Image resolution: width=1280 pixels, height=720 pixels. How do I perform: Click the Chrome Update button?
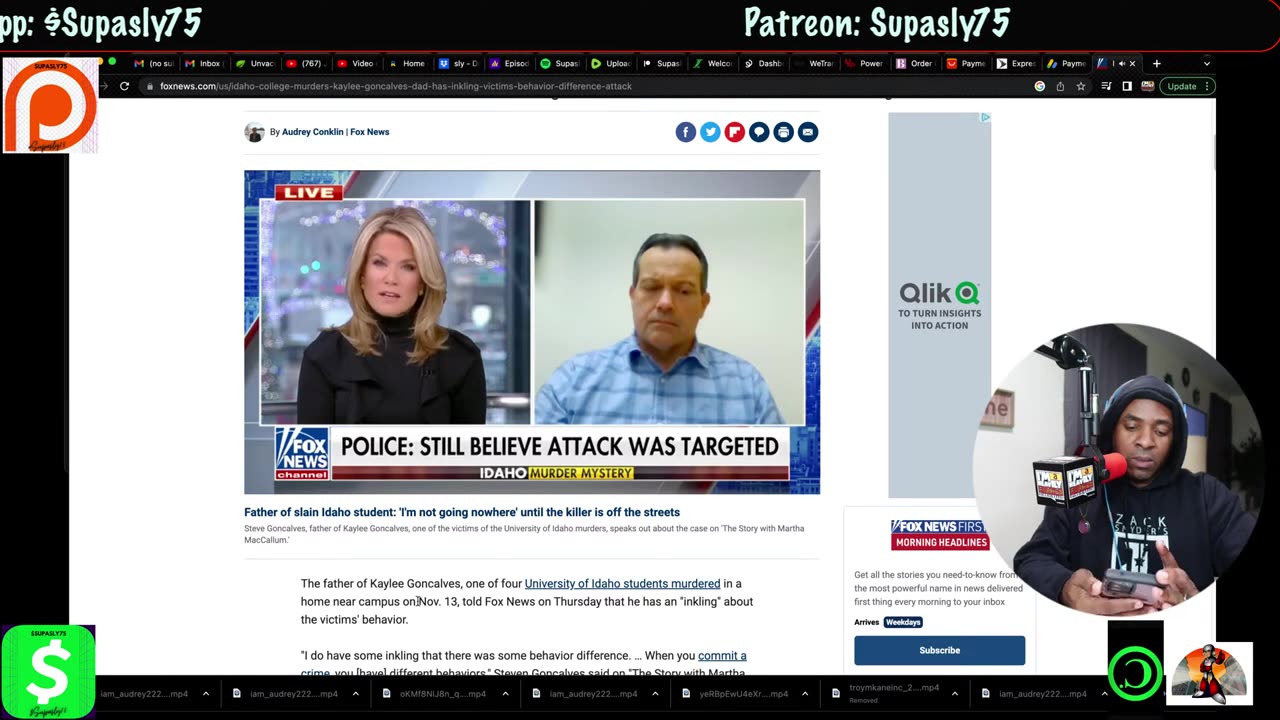(1182, 86)
